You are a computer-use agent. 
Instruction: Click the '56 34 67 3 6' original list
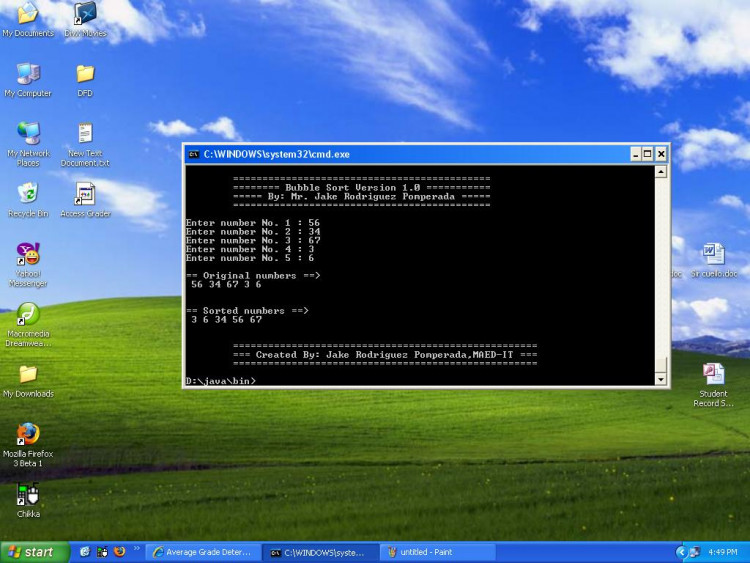[x=226, y=284]
